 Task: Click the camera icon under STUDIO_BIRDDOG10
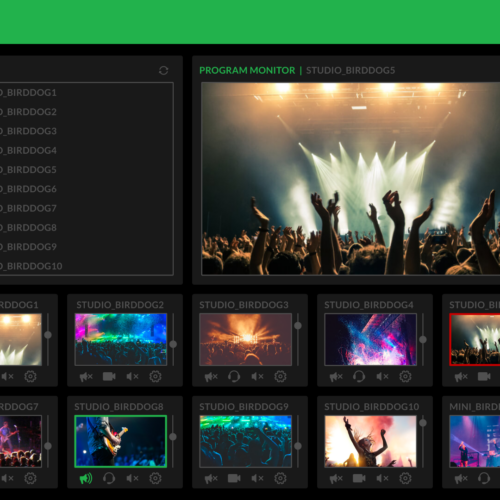pos(359,478)
